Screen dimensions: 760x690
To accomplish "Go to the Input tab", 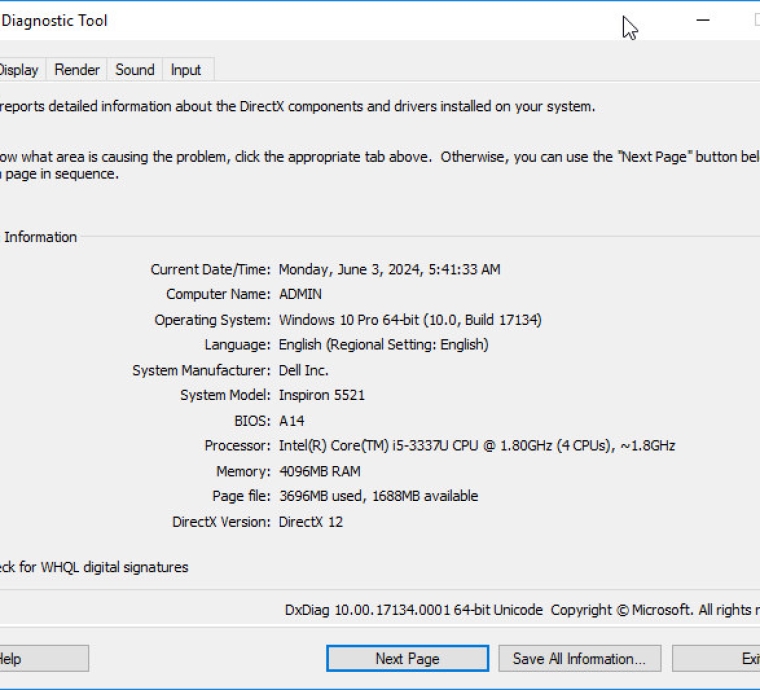I will point(186,70).
